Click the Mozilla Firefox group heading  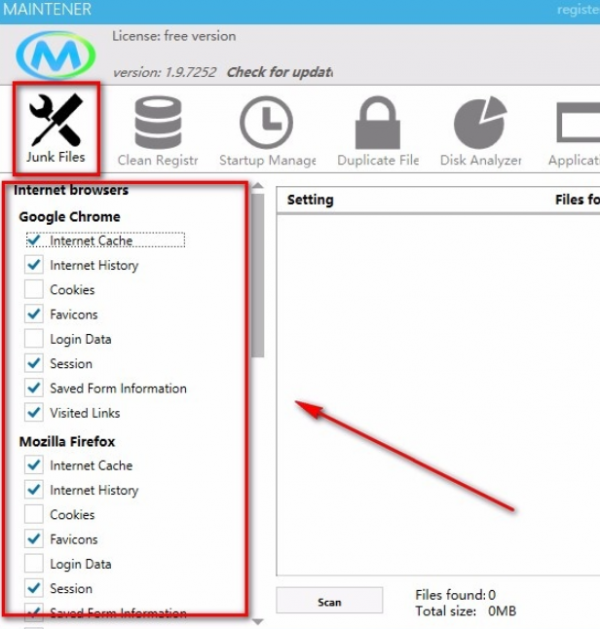67,442
